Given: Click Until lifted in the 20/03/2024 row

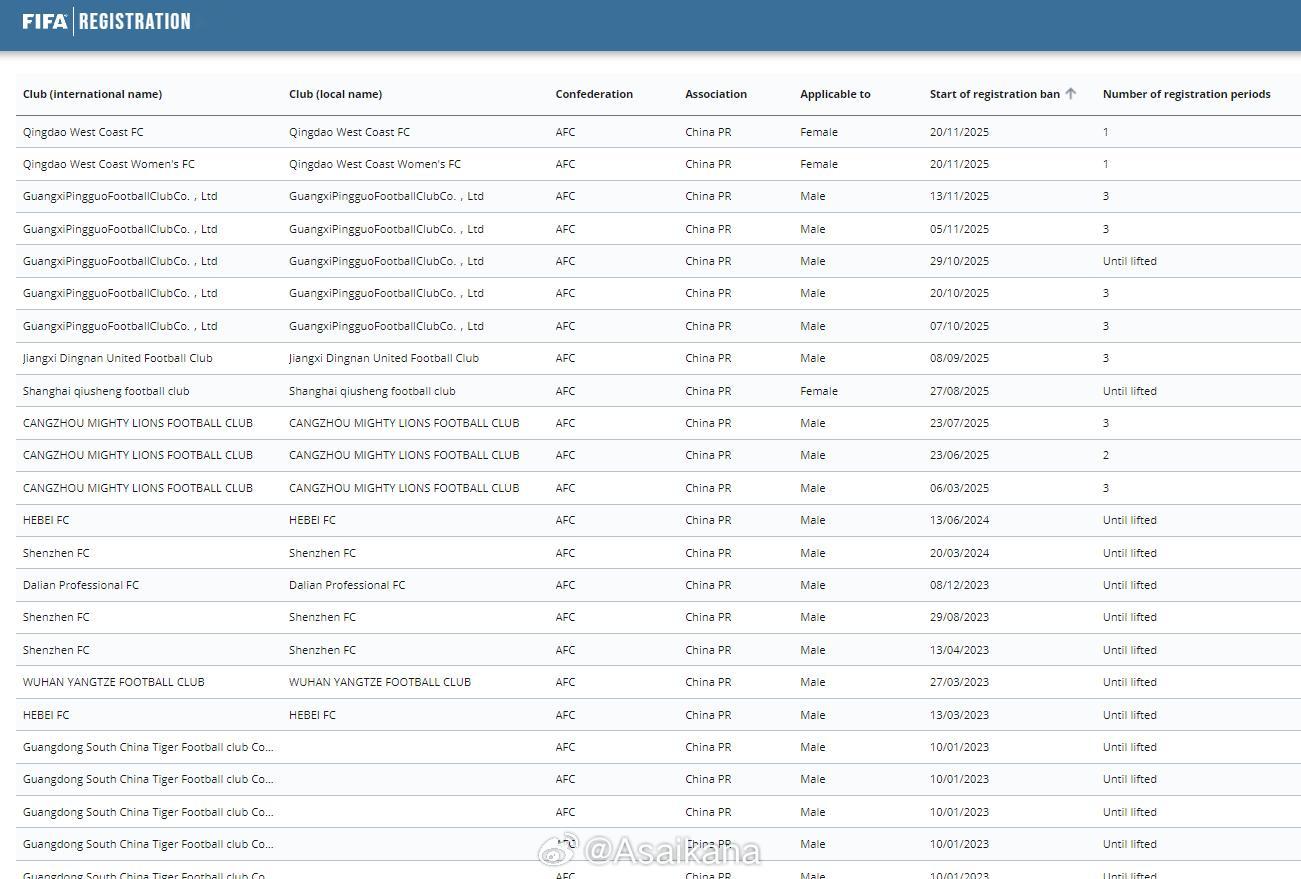Looking at the screenshot, I should coord(1129,553).
